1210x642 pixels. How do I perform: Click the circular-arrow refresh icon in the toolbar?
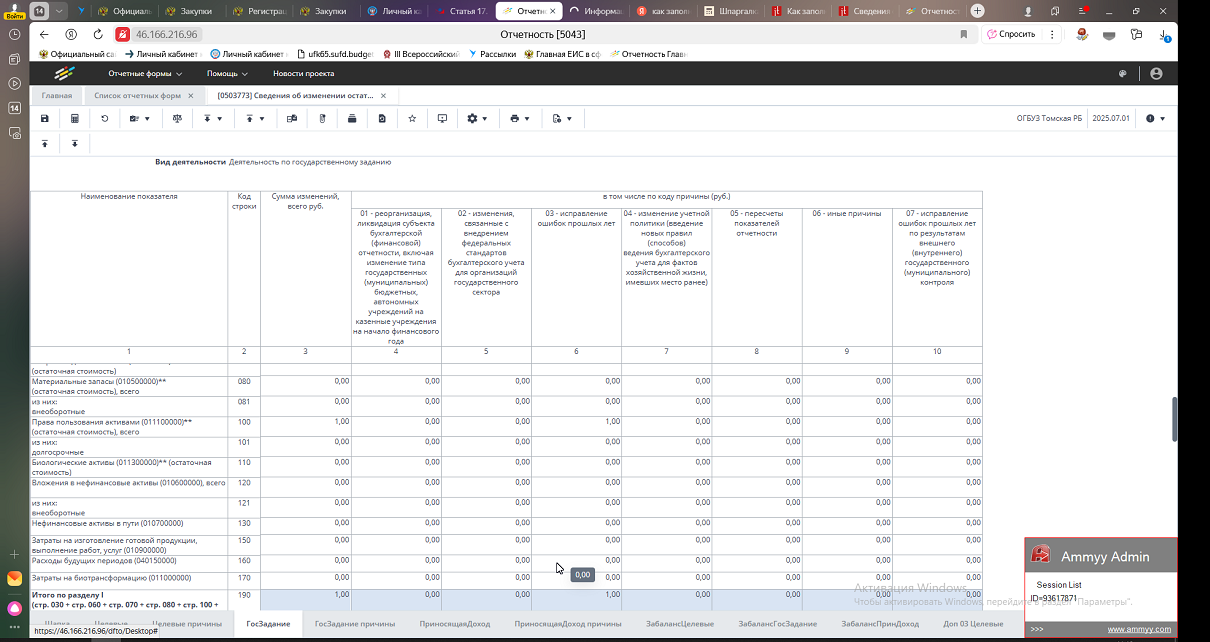coord(105,118)
